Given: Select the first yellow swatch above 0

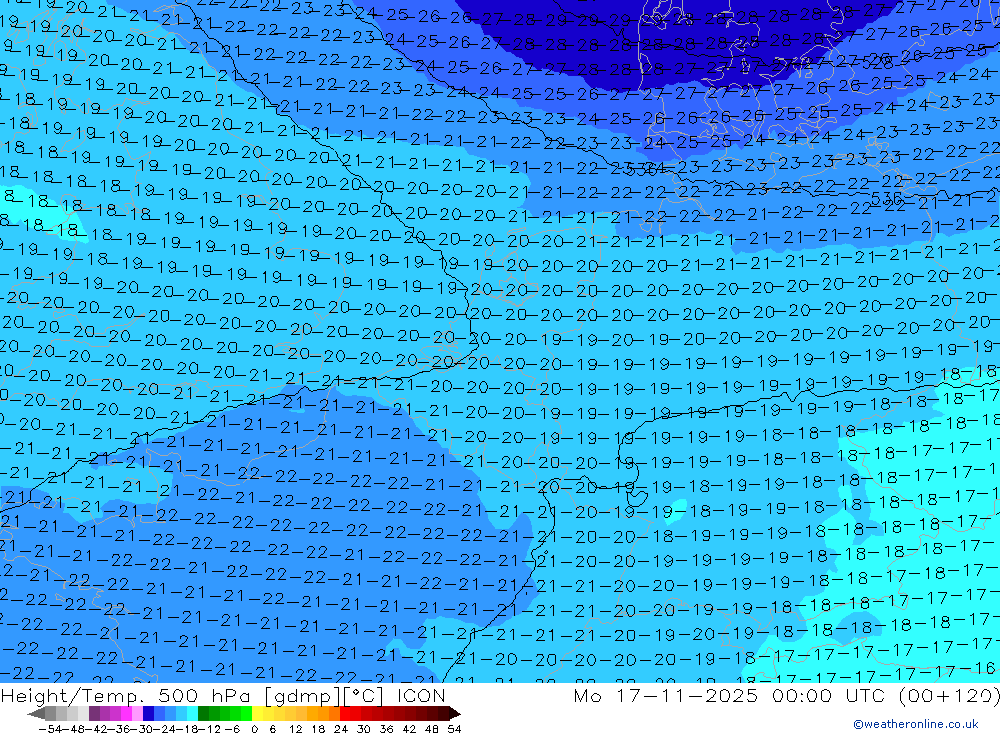Looking at the screenshot, I should 258,713.
